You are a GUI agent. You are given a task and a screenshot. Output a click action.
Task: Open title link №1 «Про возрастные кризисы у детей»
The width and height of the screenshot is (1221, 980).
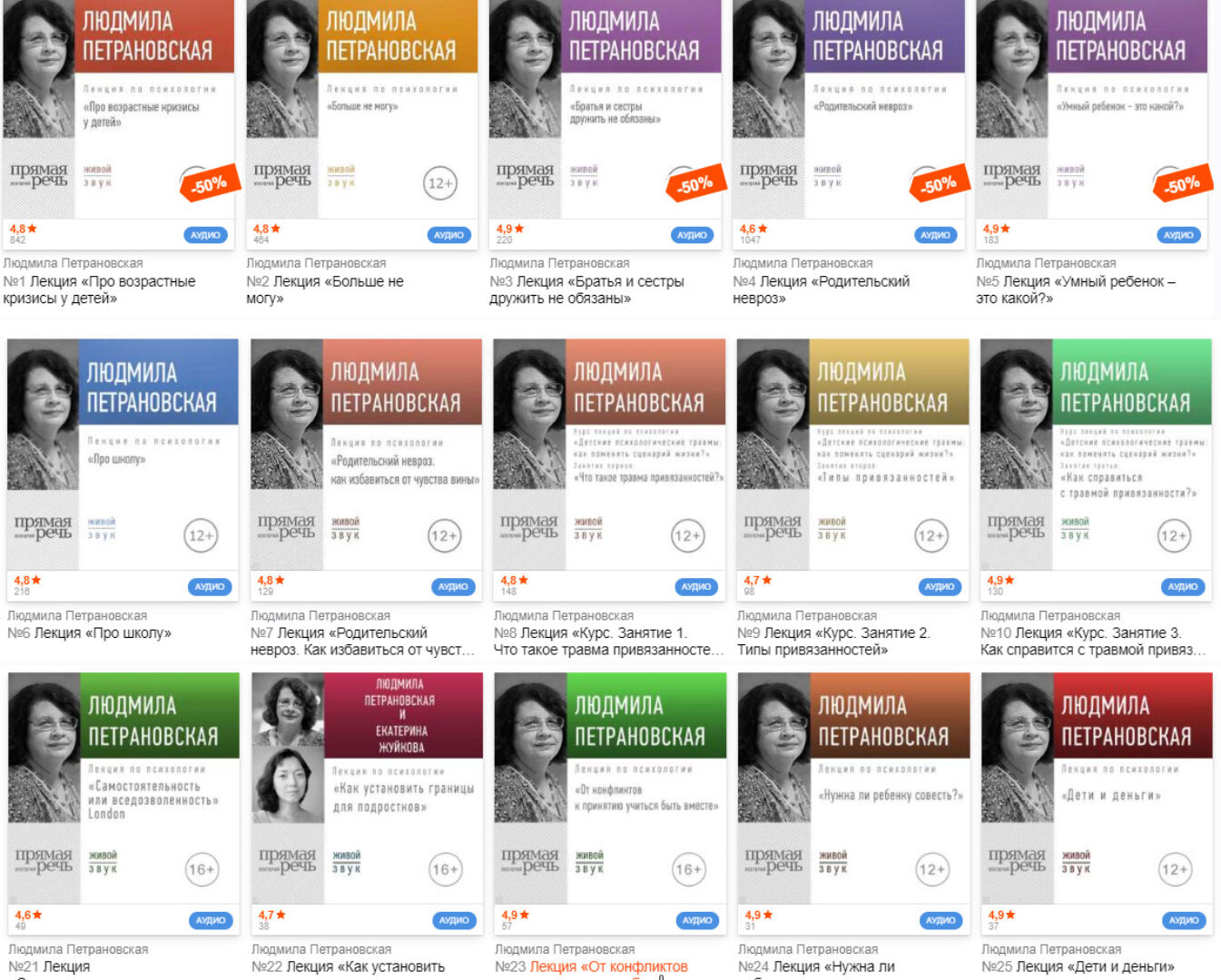(99, 289)
